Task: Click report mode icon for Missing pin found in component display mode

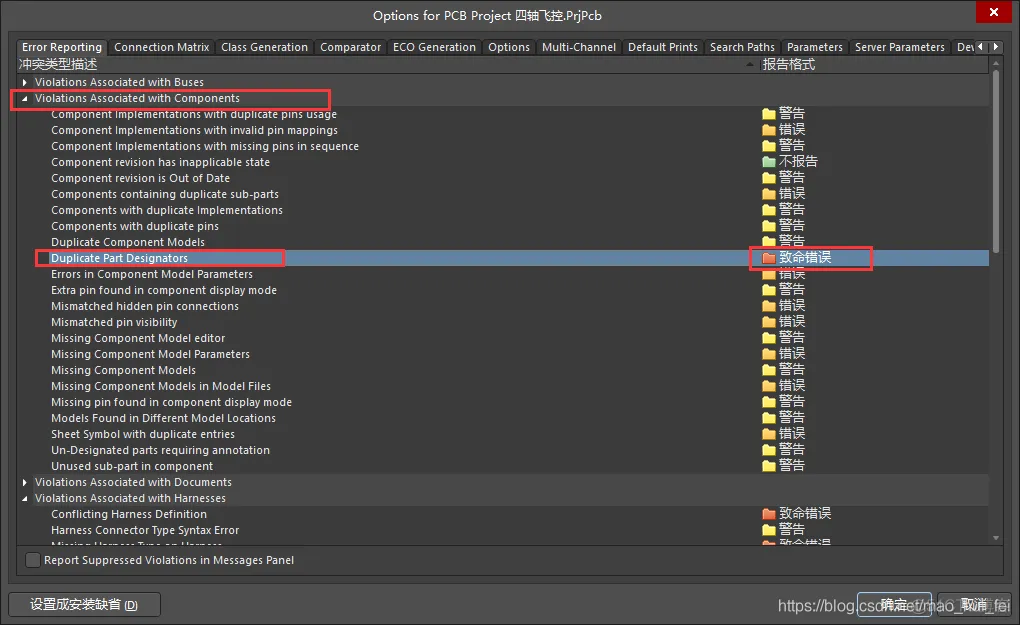Action: (768, 402)
